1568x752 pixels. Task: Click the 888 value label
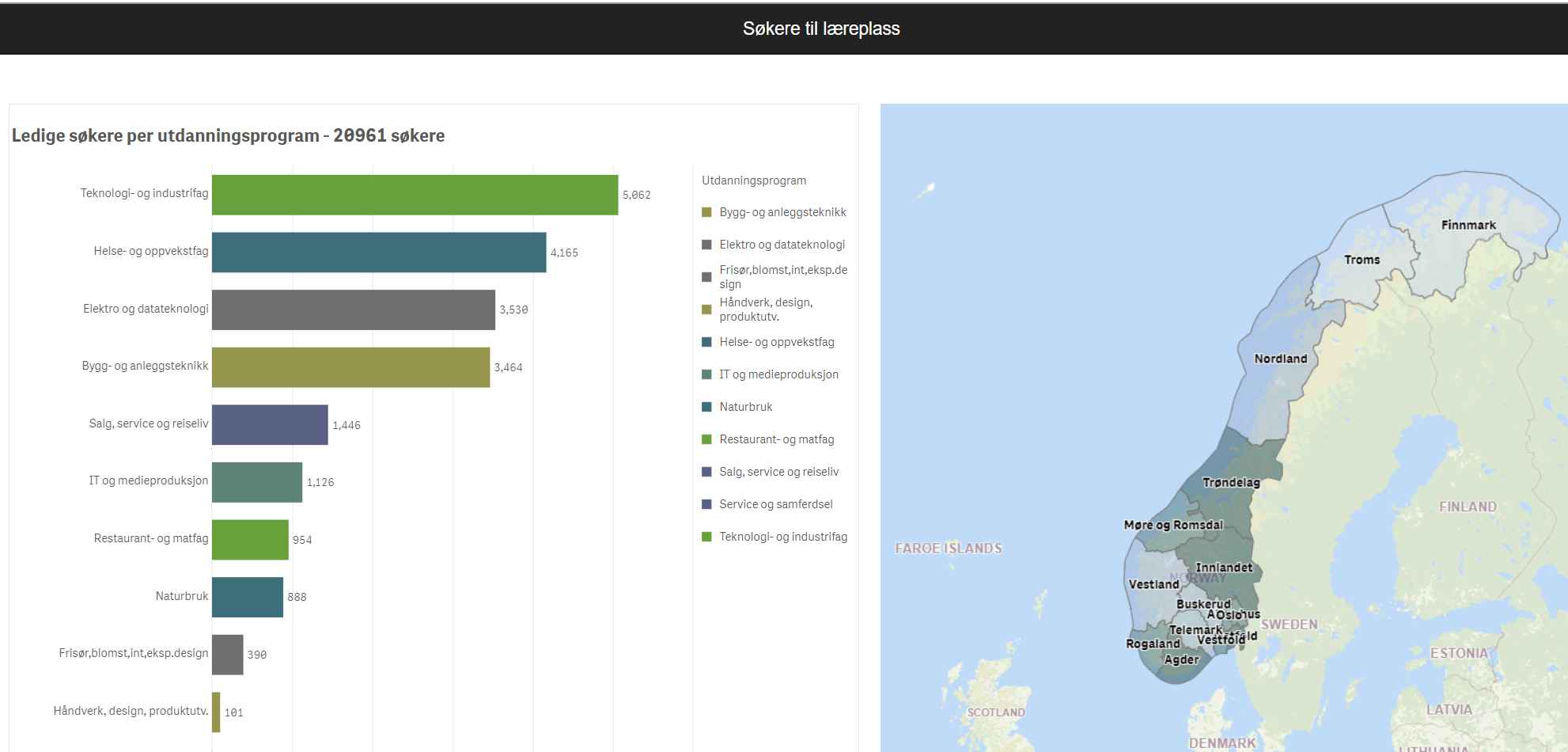tap(297, 597)
